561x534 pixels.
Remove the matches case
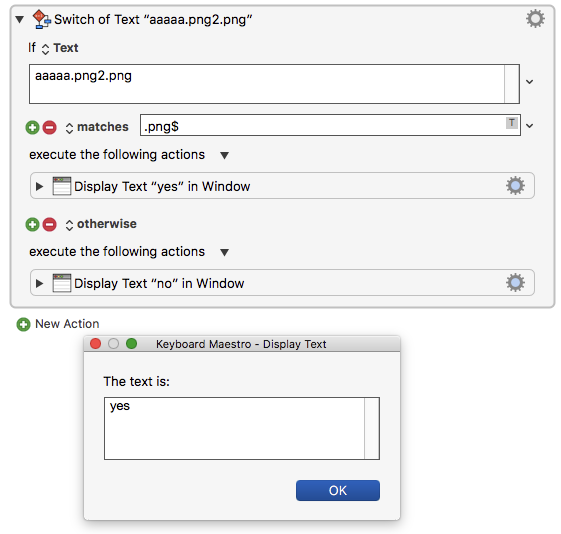coord(49,127)
